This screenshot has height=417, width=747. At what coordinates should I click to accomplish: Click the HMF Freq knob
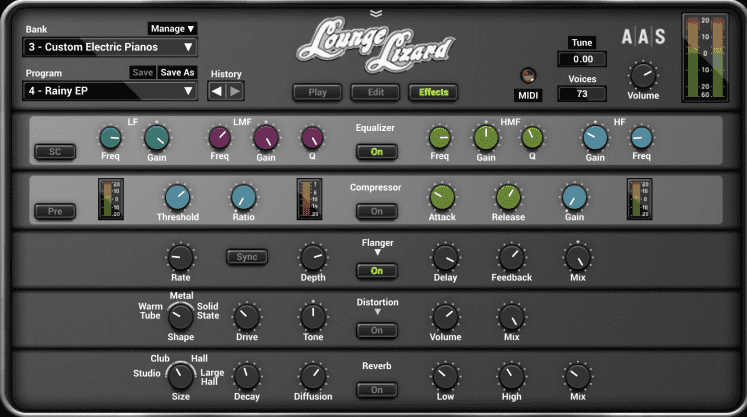tap(440, 138)
